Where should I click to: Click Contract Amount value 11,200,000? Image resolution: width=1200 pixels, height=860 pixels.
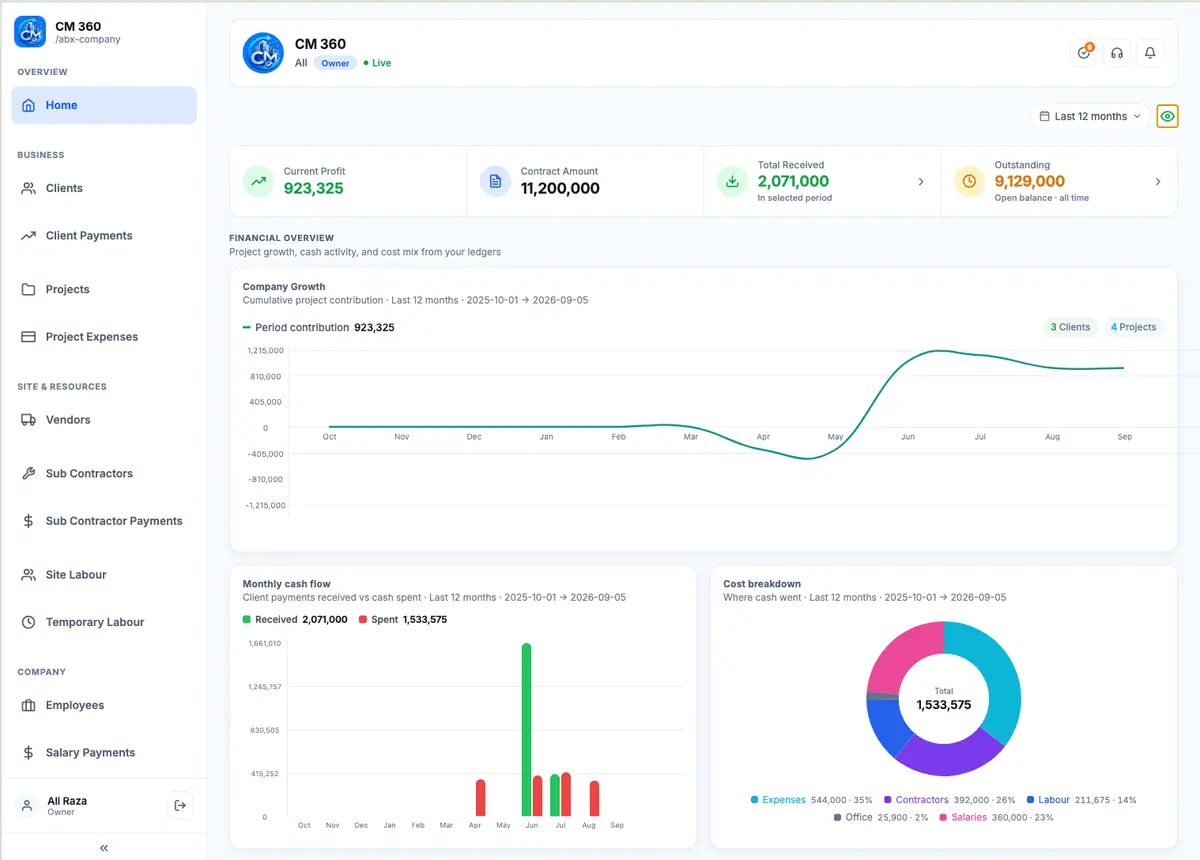pos(560,188)
